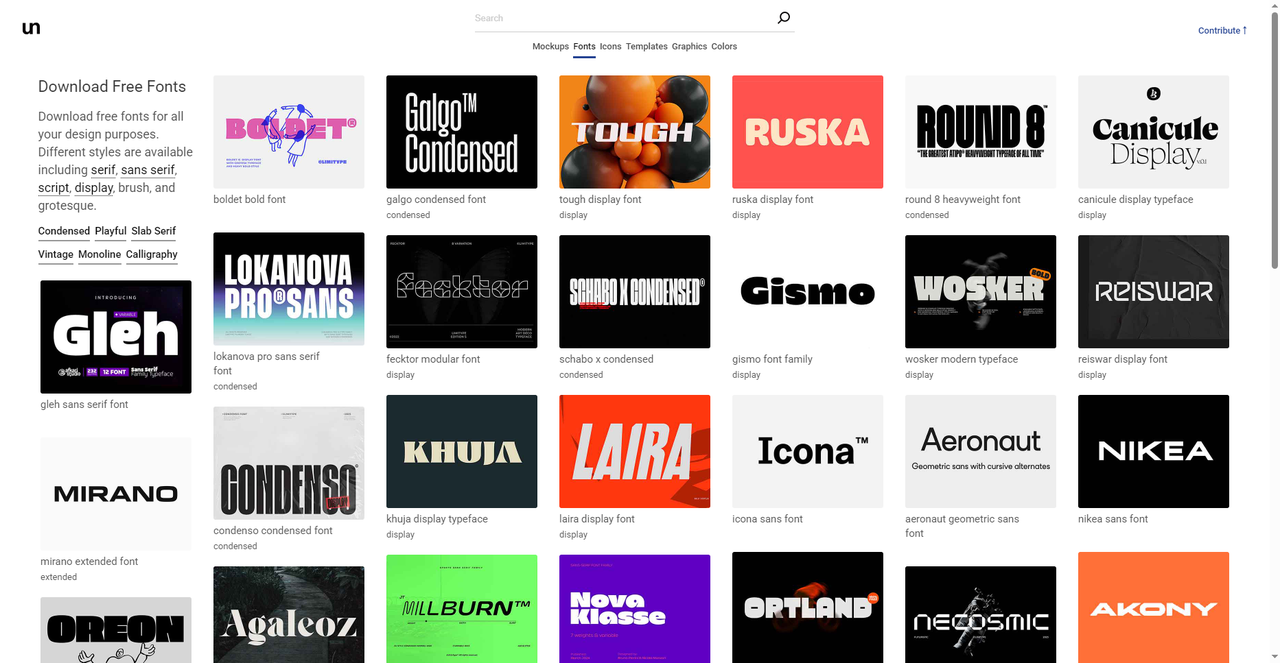Follow the 'sans serif' link in description
The image size is (1280, 663).
[x=147, y=170]
